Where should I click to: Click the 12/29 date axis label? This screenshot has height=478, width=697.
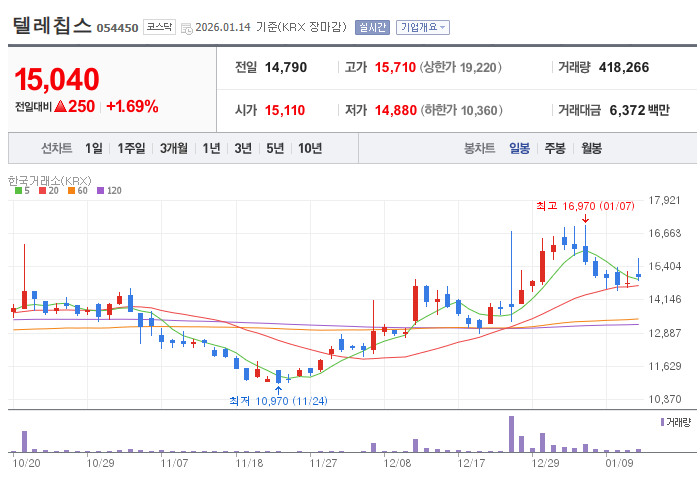tap(545, 463)
